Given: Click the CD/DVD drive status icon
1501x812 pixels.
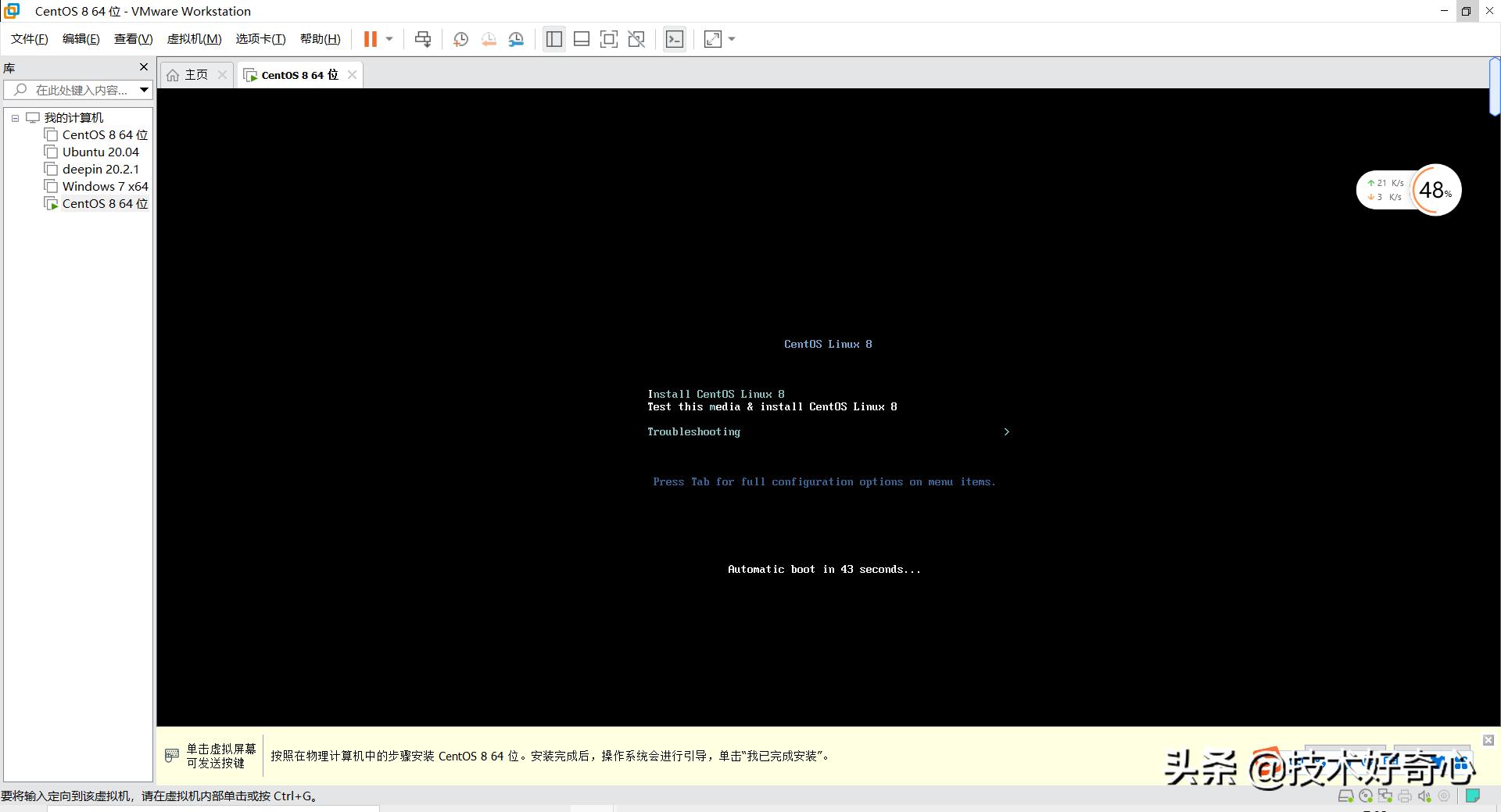Looking at the screenshot, I should [1365, 796].
